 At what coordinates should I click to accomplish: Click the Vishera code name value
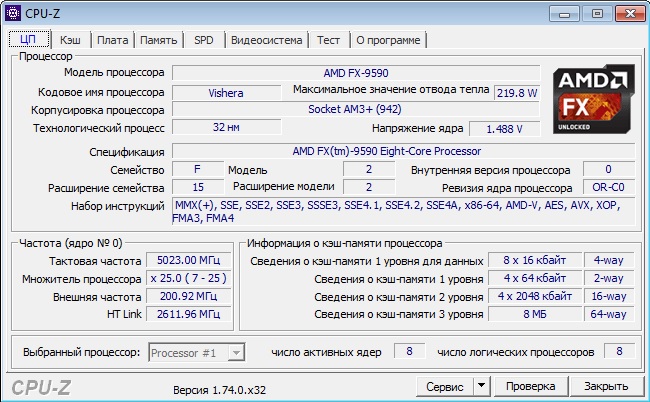pos(226,93)
